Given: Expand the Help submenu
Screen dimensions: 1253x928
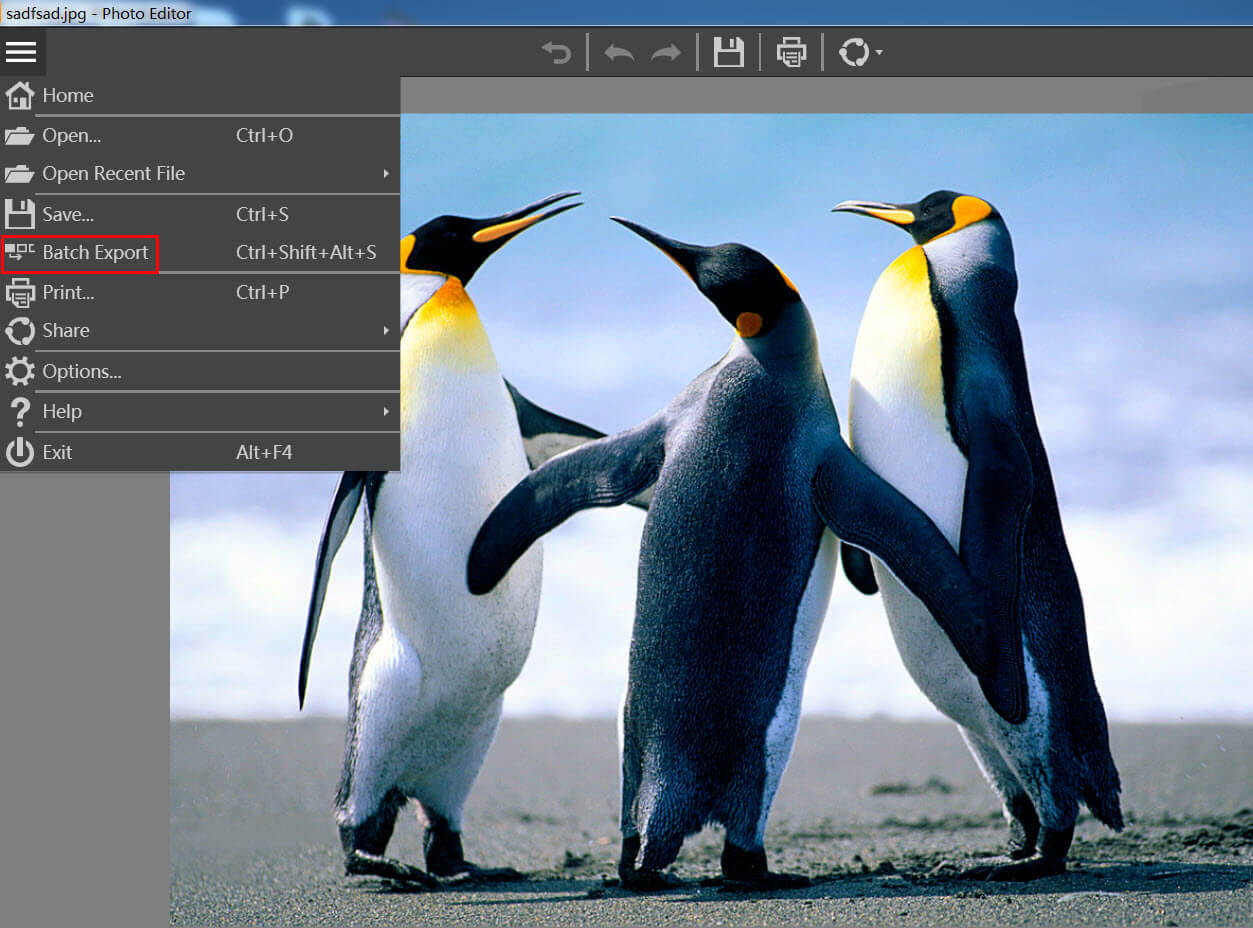Looking at the screenshot, I should click(x=200, y=411).
